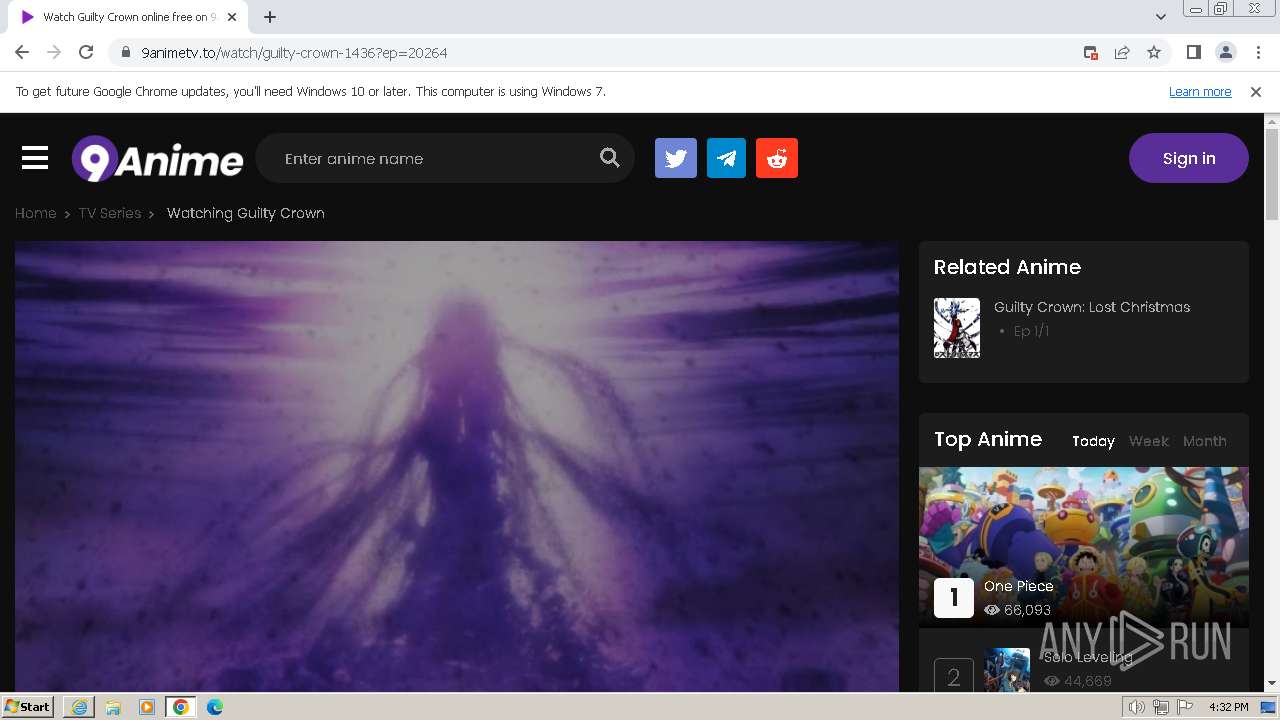Close the Guilty Crown tab
This screenshot has width=1280, height=720.
(232, 17)
